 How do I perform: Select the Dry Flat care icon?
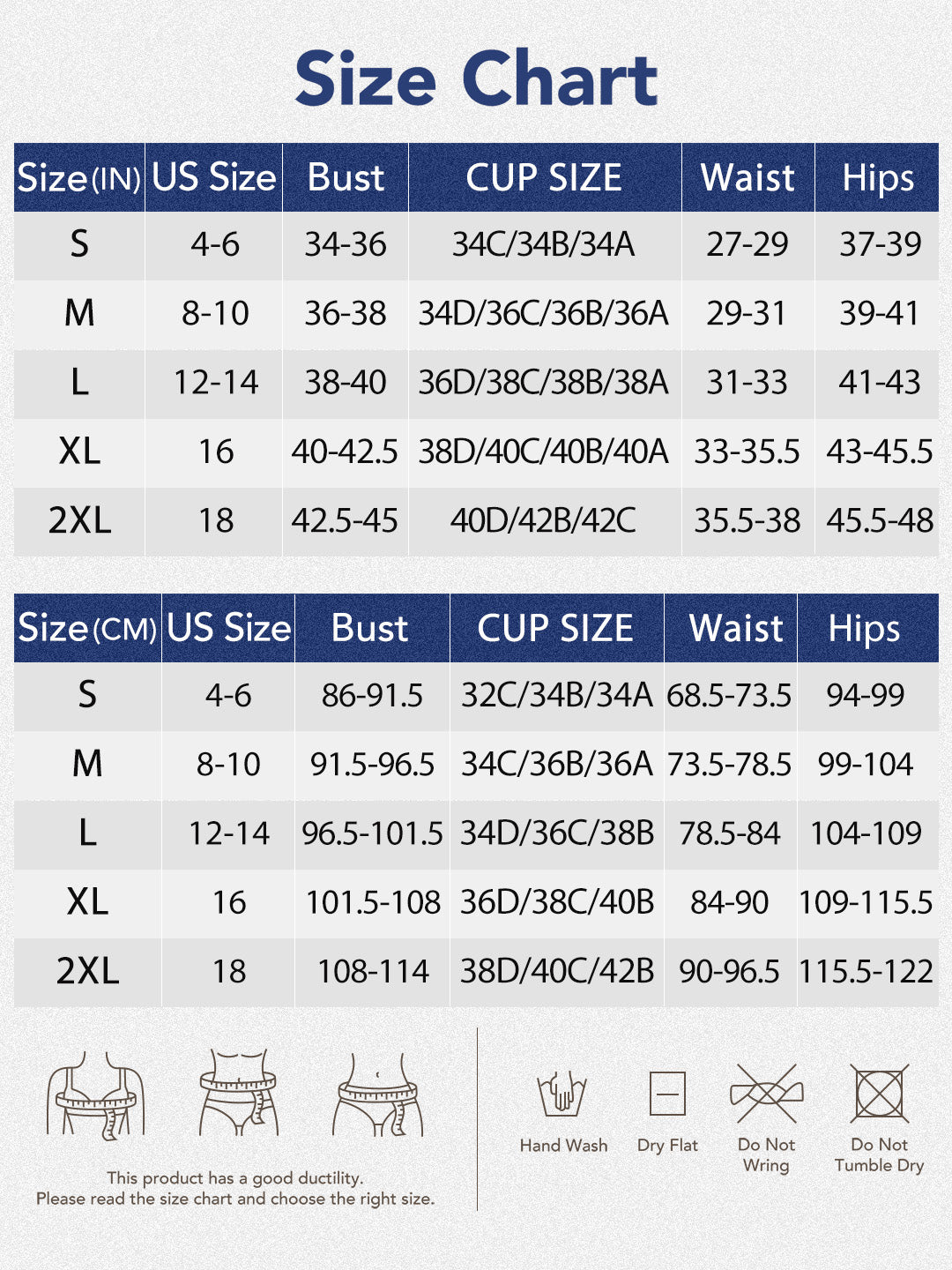click(667, 1094)
